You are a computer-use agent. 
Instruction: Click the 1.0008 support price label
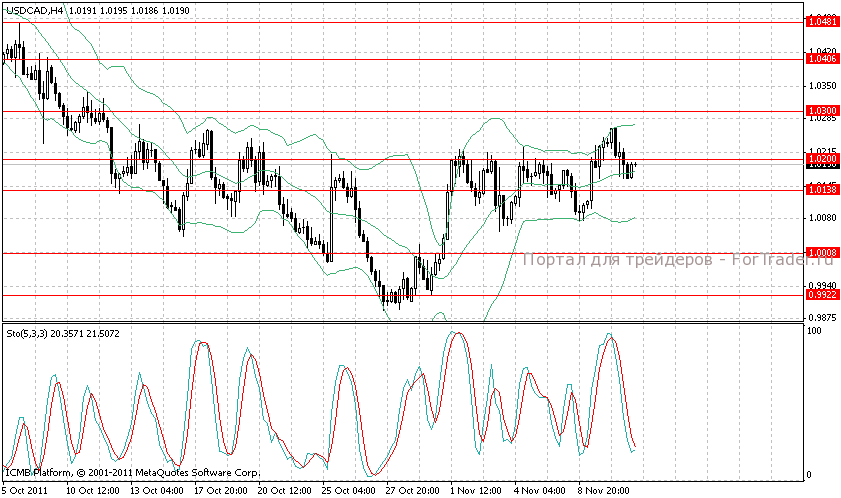click(820, 253)
